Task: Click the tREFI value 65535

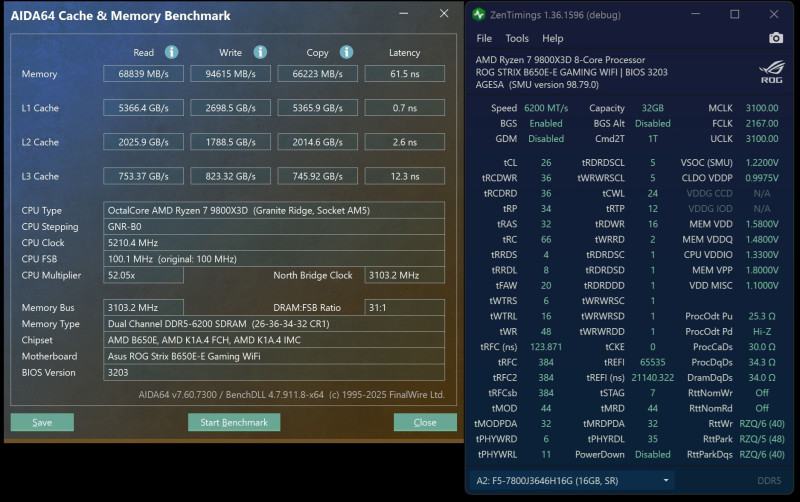Action: pos(653,362)
